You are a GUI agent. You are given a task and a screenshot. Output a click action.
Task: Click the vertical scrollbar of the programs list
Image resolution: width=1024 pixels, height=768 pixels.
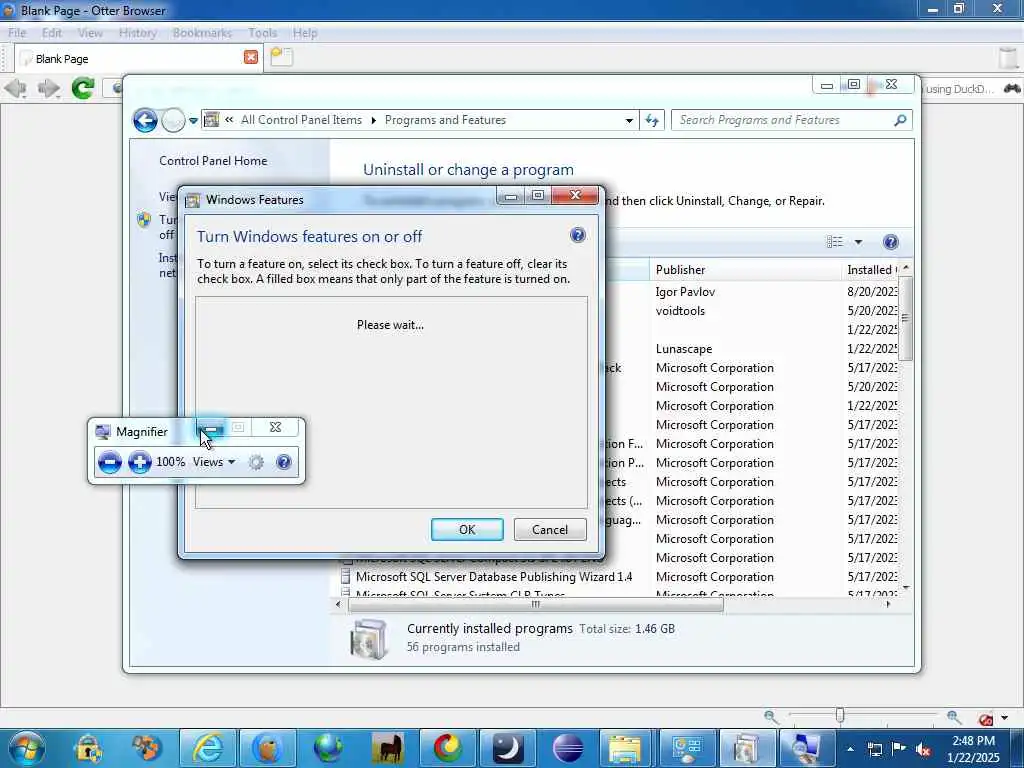(x=906, y=319)
